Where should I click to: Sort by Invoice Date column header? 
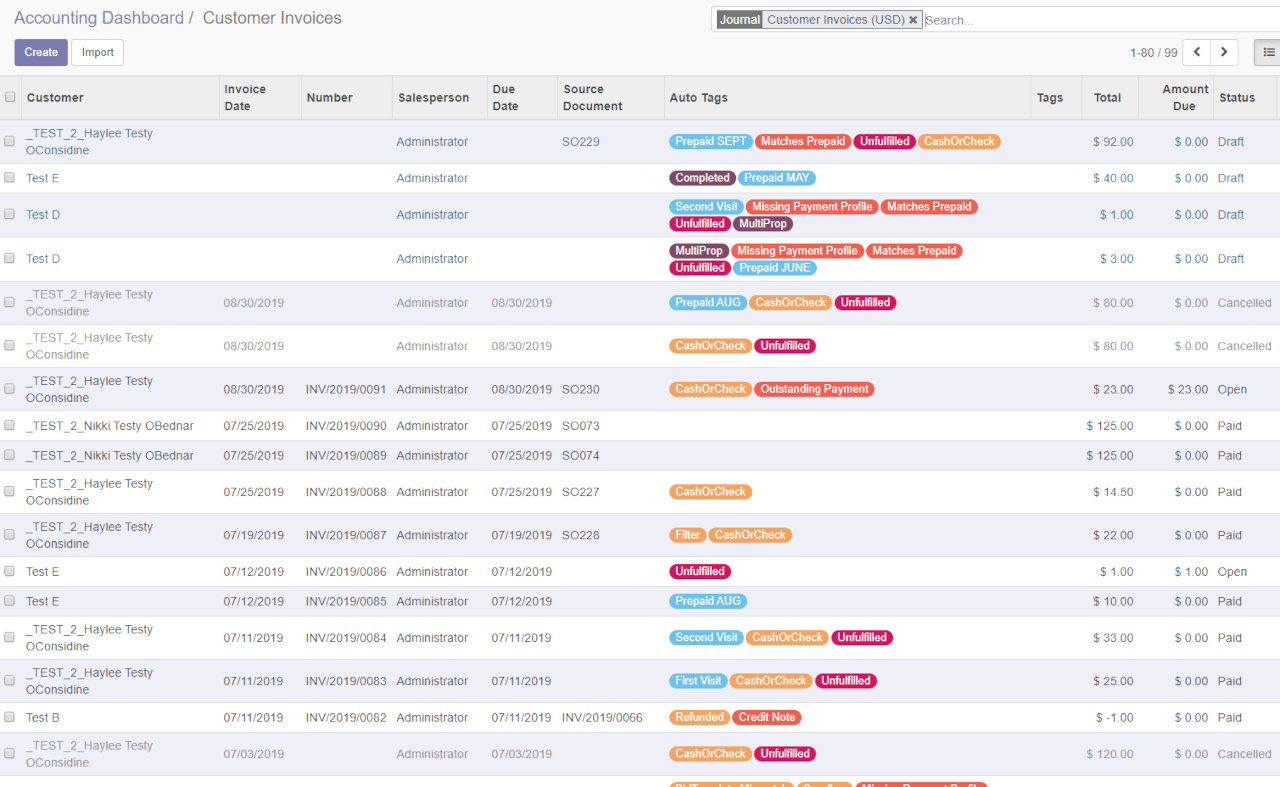pyautogui.click(x=245, y=97)
